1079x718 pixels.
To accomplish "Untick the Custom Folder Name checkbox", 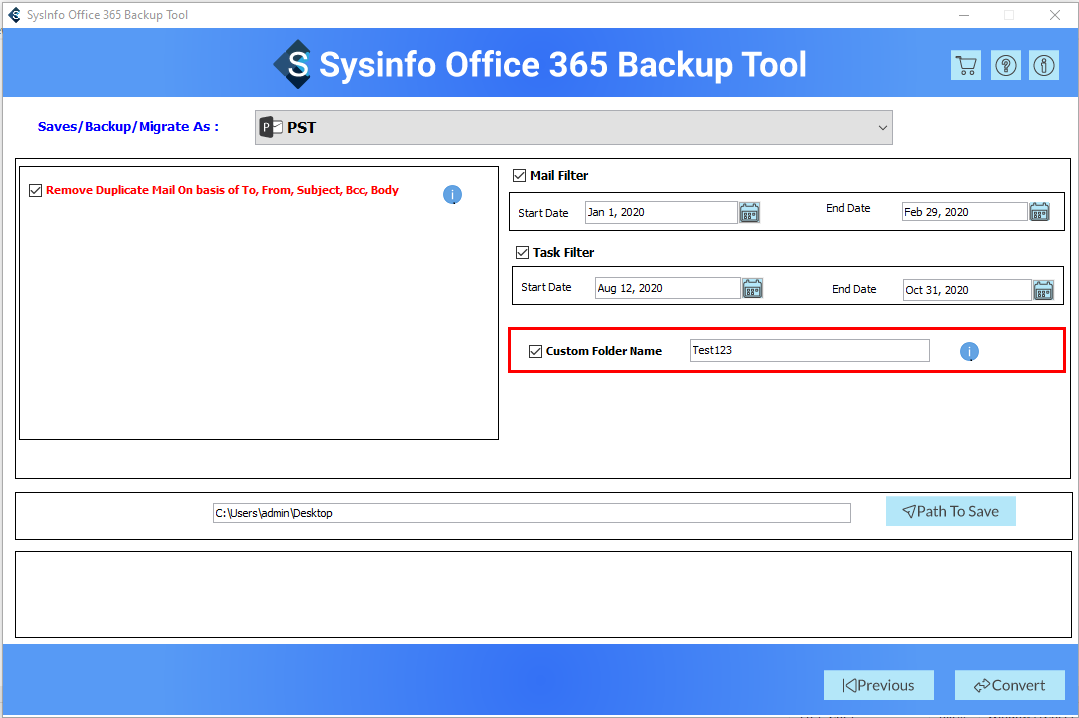I will click(535, 351).
